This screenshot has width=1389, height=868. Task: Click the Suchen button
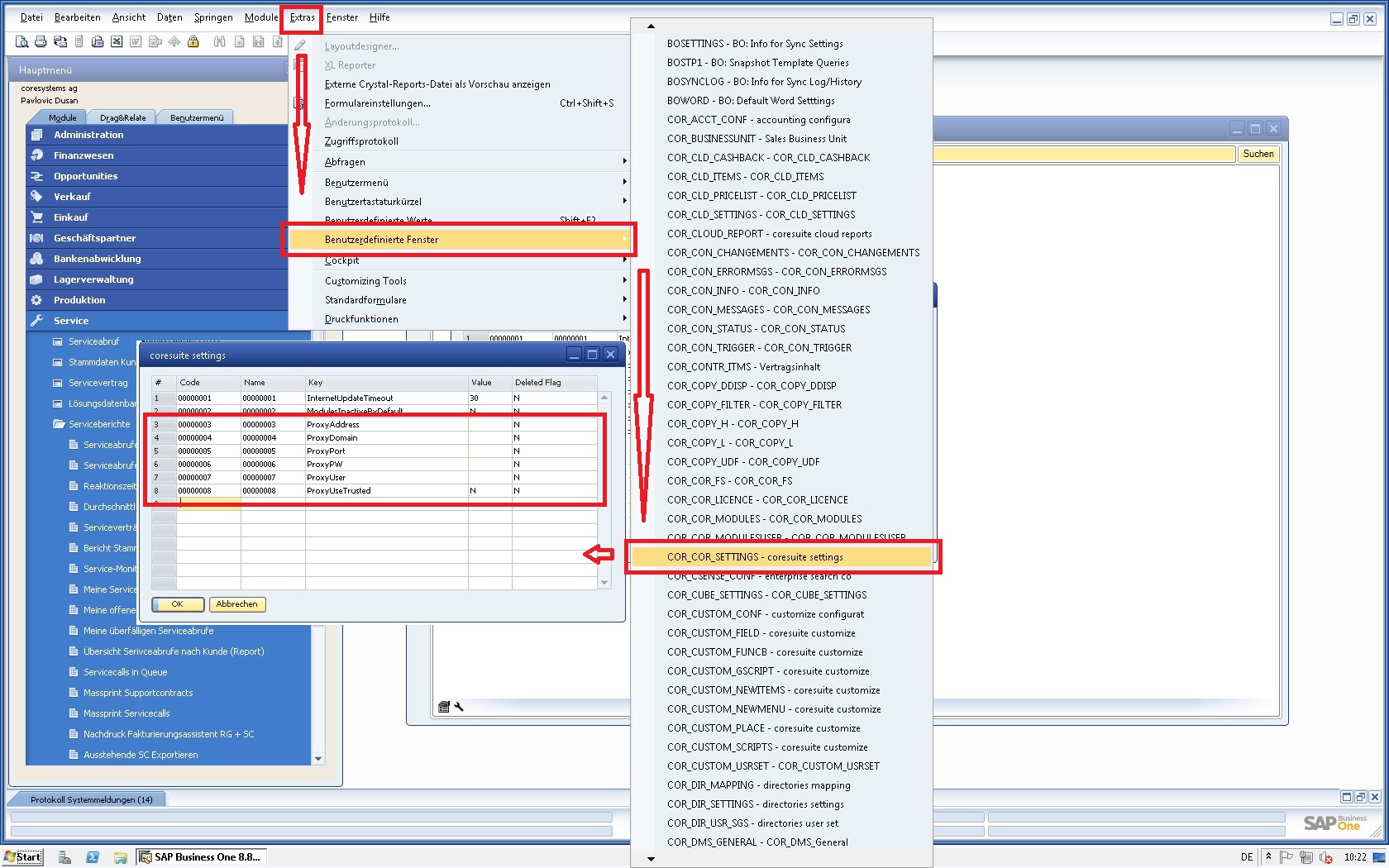pyautogui.click(x=1258, y=154)
